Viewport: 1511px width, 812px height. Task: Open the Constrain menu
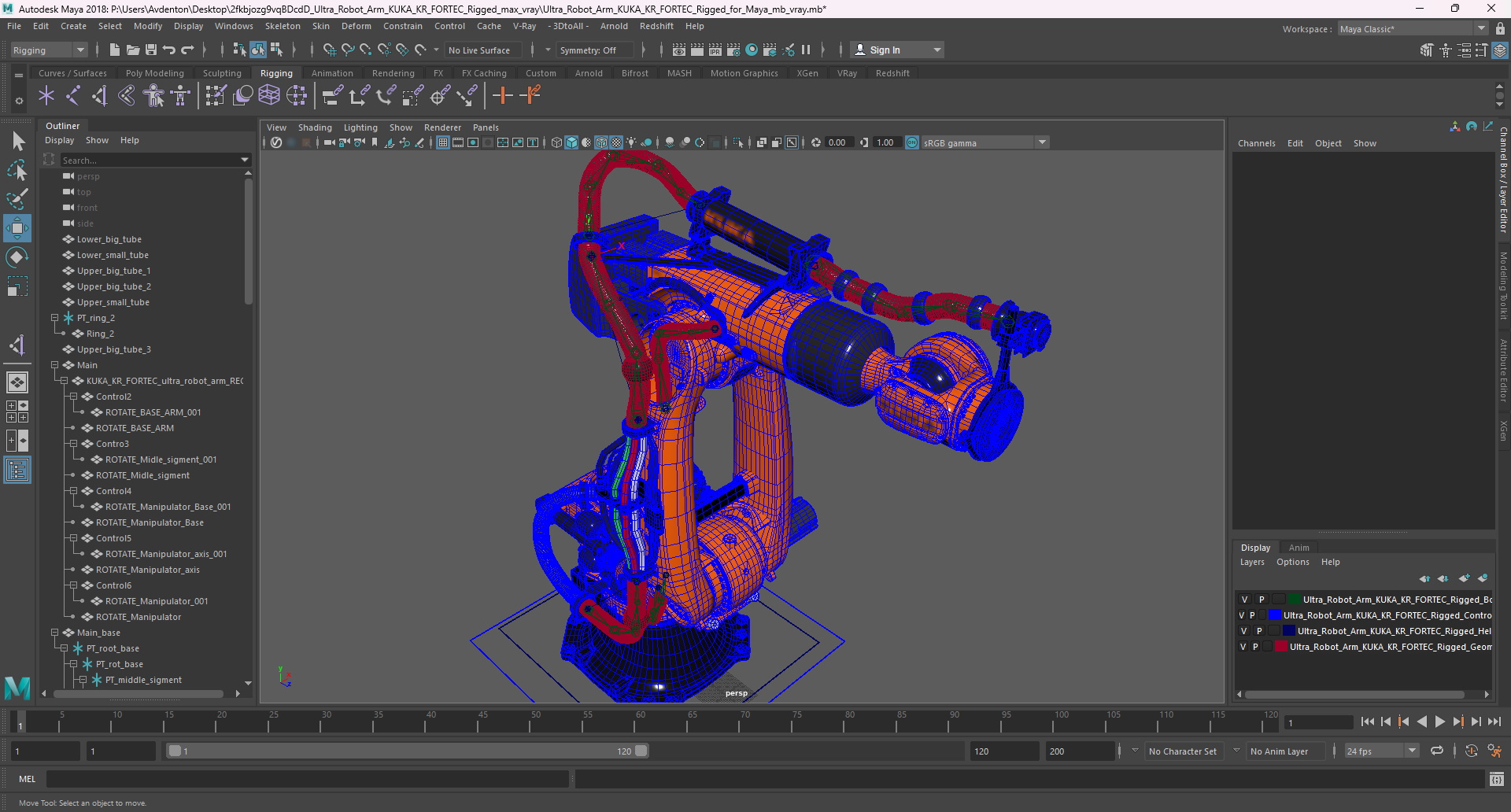[403, 26]
